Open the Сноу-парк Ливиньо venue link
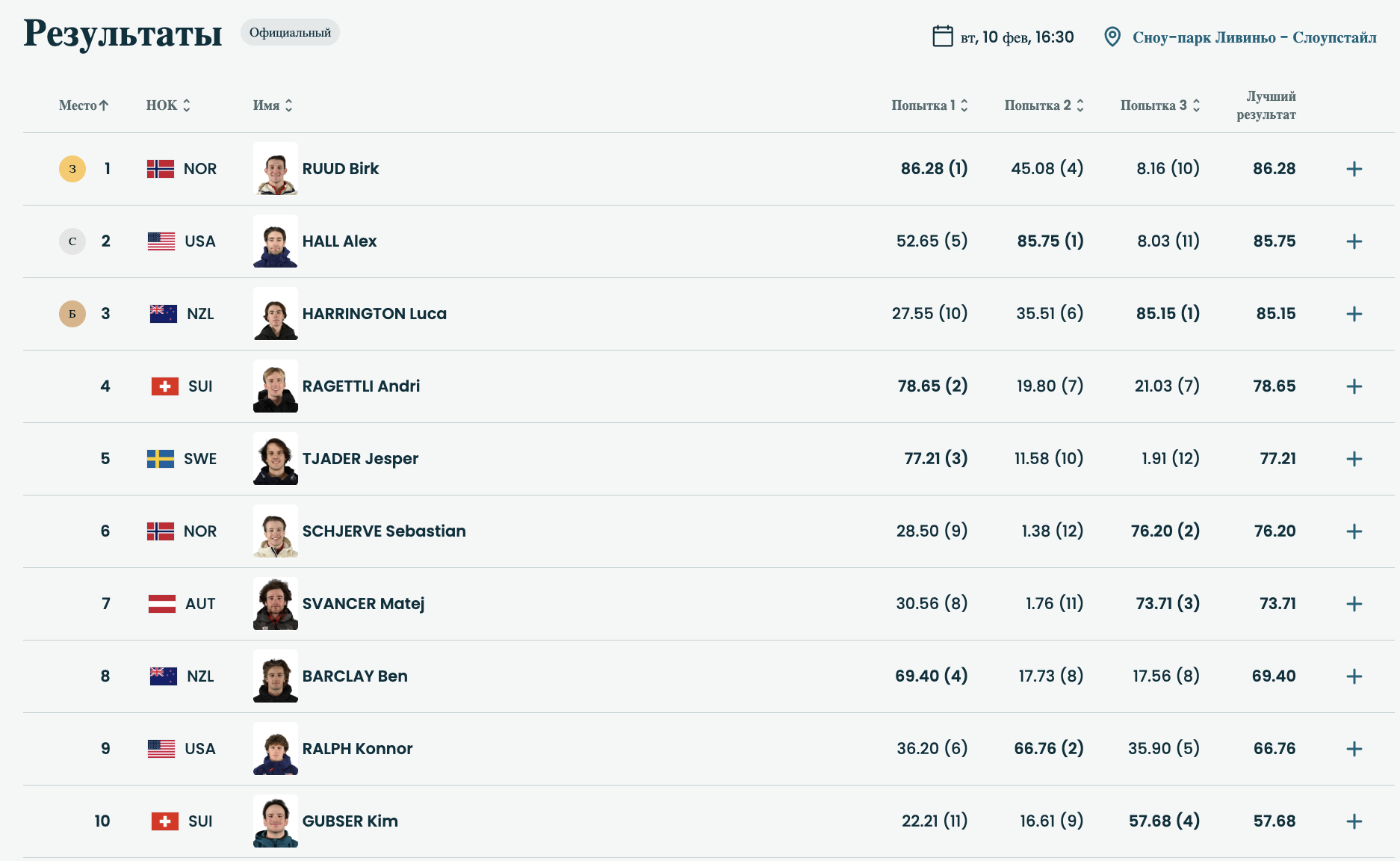Viewport: 1400px width, 861px height. pyautogui.click(x=1254, y=37)
